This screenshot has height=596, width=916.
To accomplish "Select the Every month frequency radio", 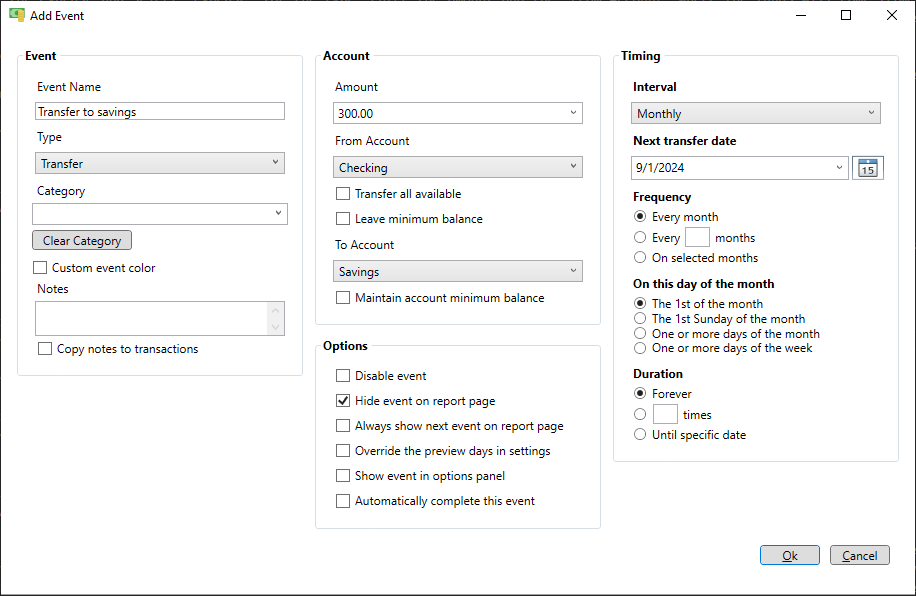I will coord(640,216).
